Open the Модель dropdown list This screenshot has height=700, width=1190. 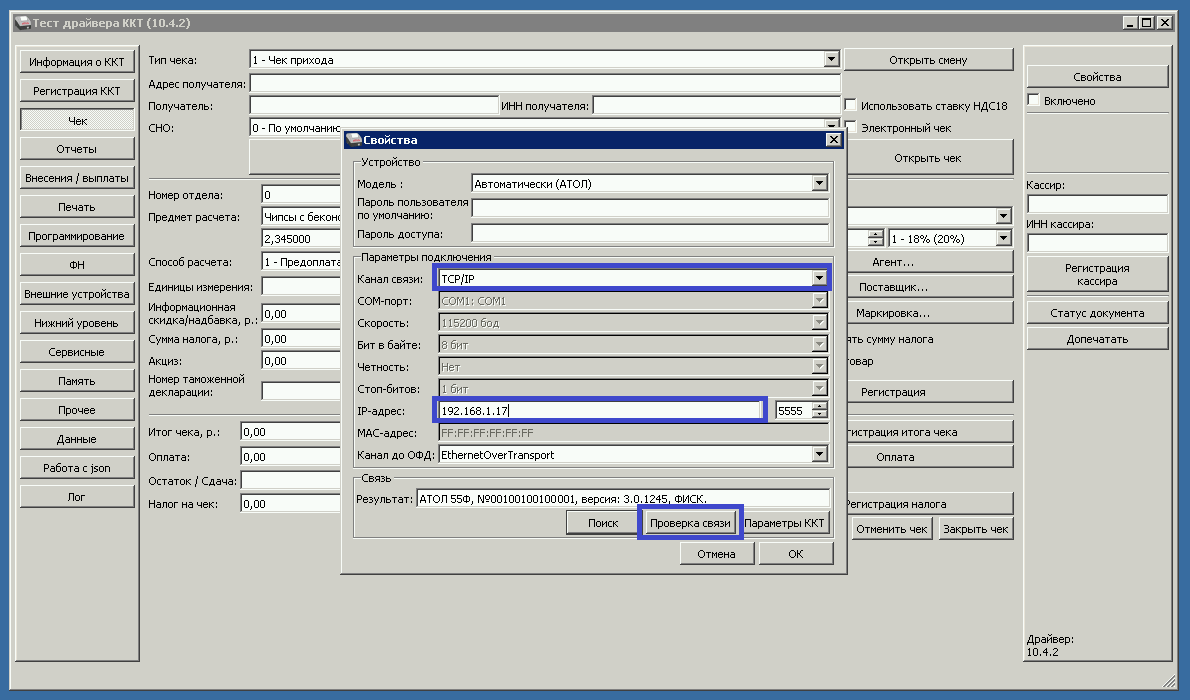click(x=819, y=183)
